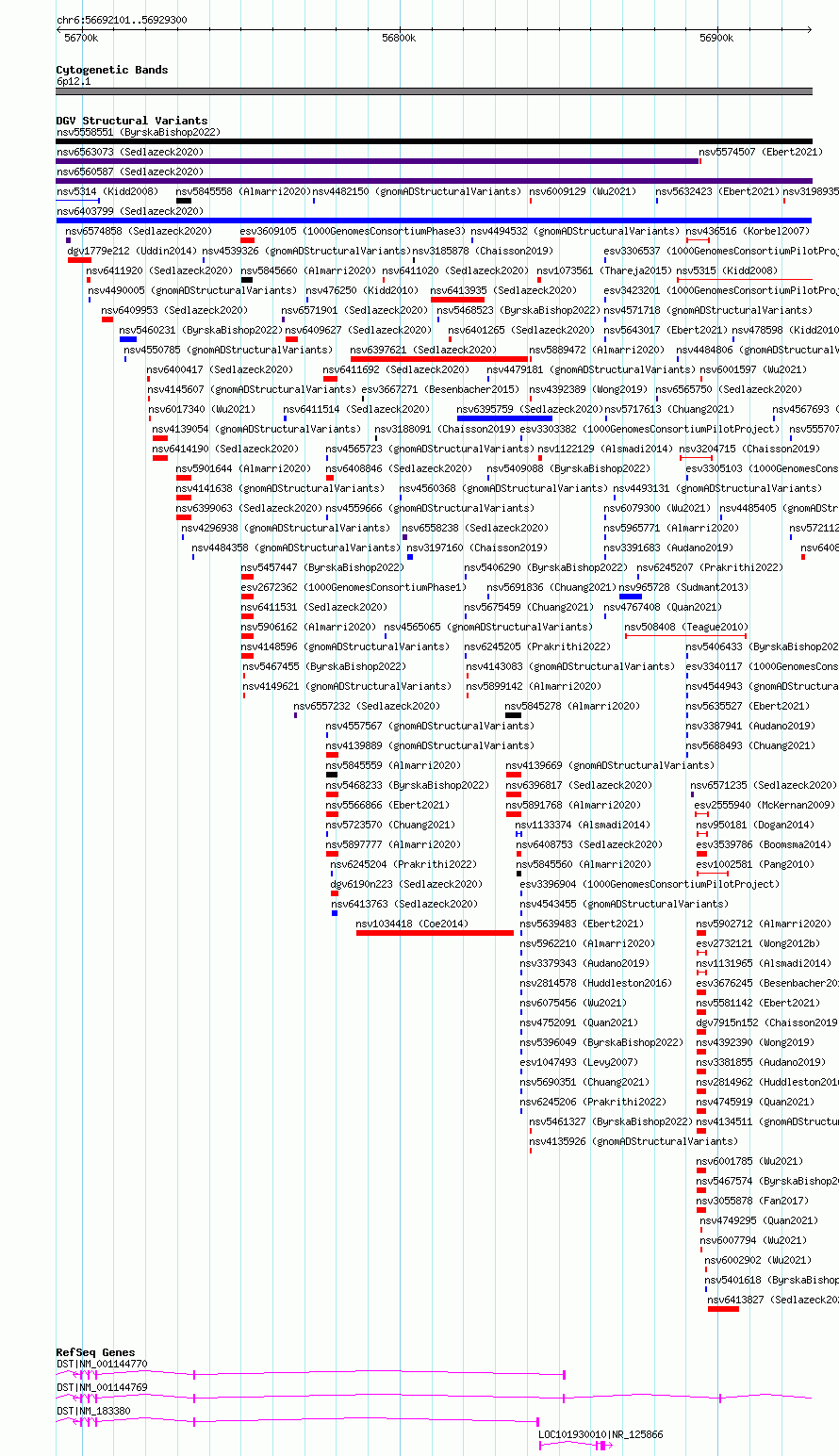Click DST|NM_001144769 gene label
The width and height of the screenshot is (839, 1456).
click(x=102, y=1387)
